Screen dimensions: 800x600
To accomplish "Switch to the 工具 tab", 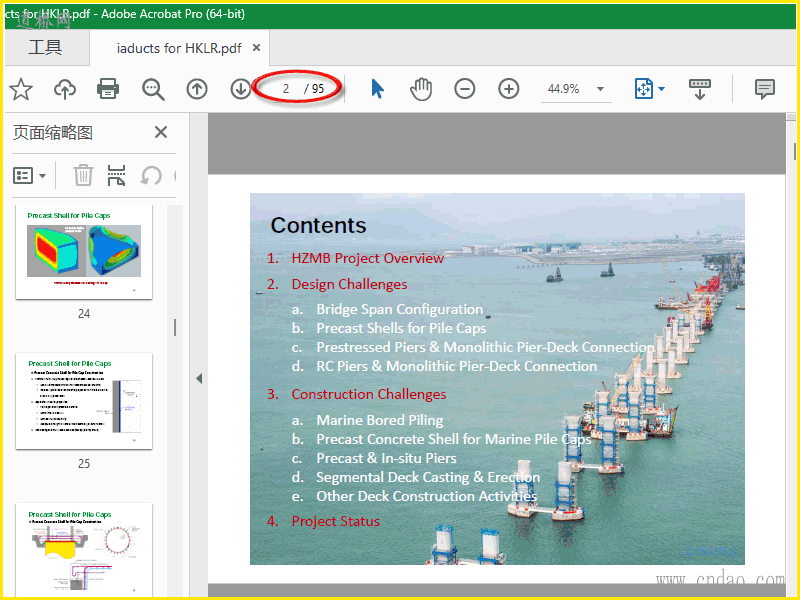I will [45, 48].
